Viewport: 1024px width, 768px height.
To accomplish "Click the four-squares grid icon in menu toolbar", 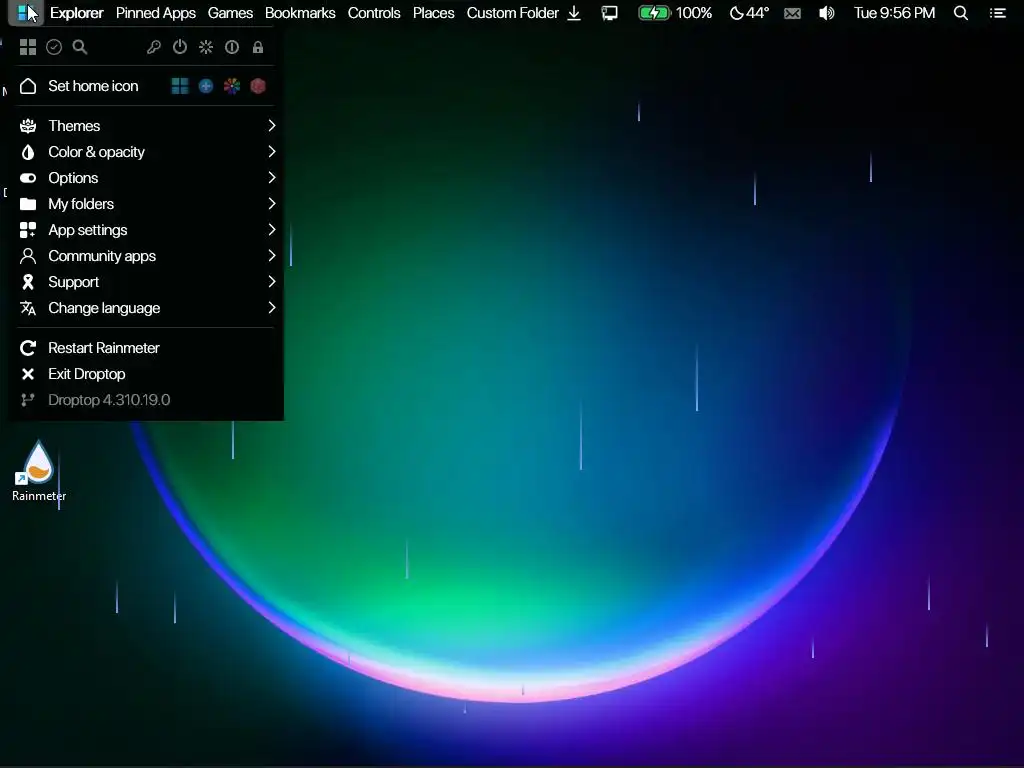I will (x=27, y=47).
